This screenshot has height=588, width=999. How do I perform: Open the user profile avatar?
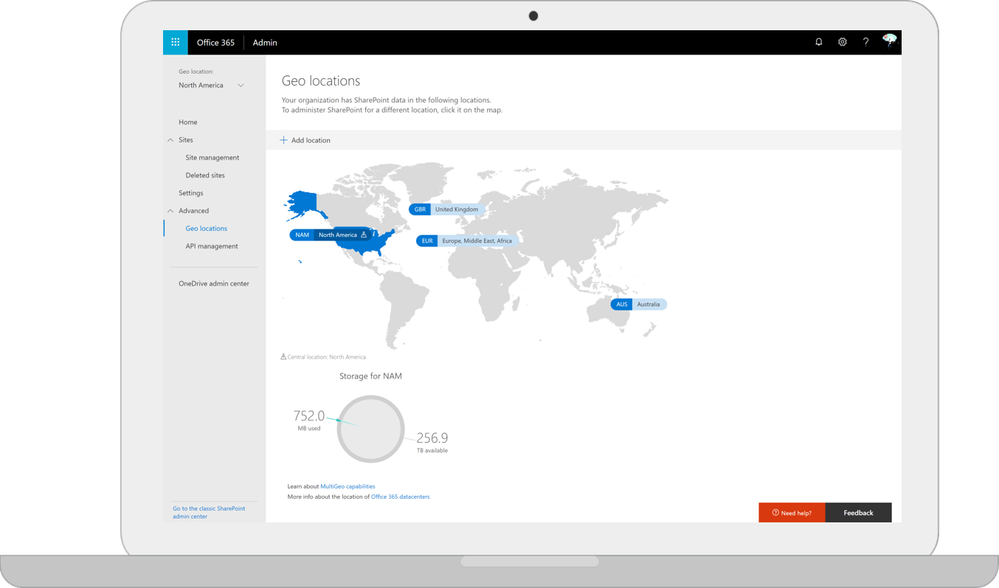click(x=889, y=41)
